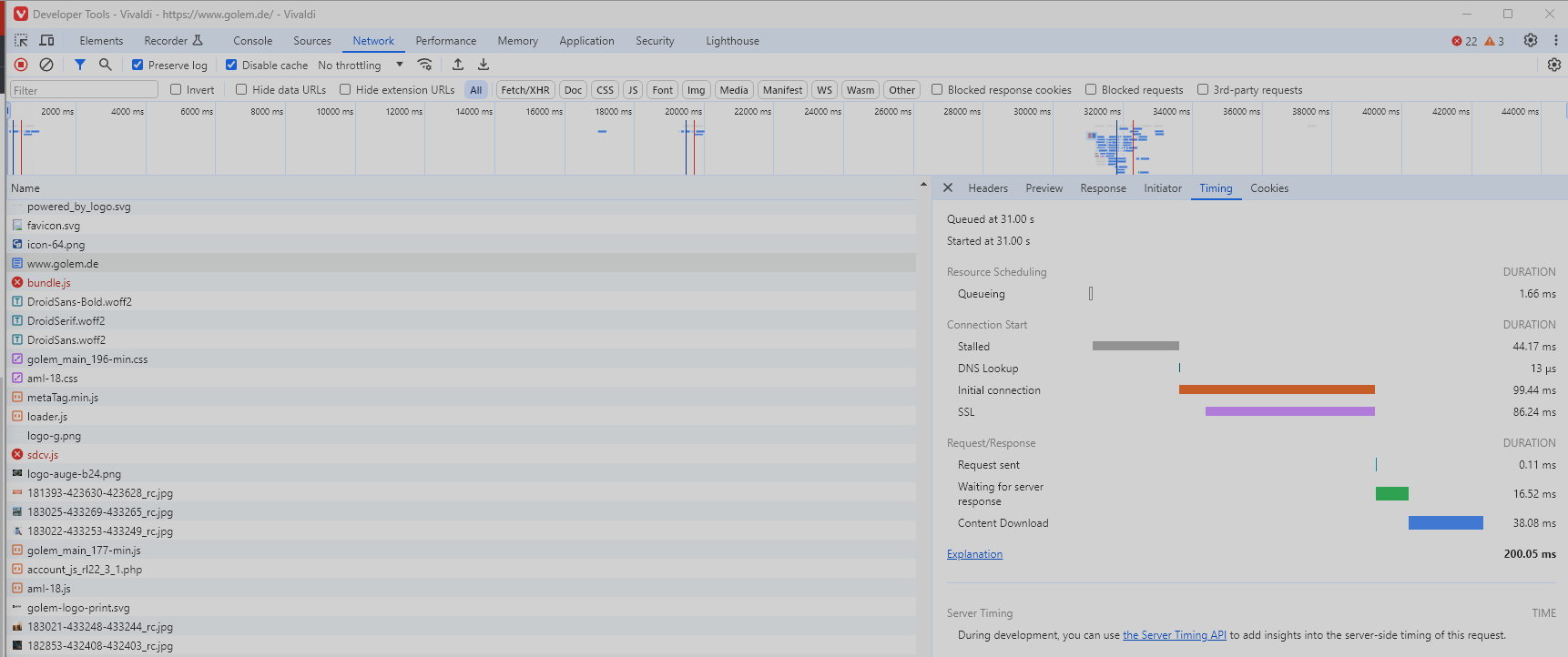1568x657 pixels.
Task: Open DevTools more options menu
Action: click(1555, 40)
